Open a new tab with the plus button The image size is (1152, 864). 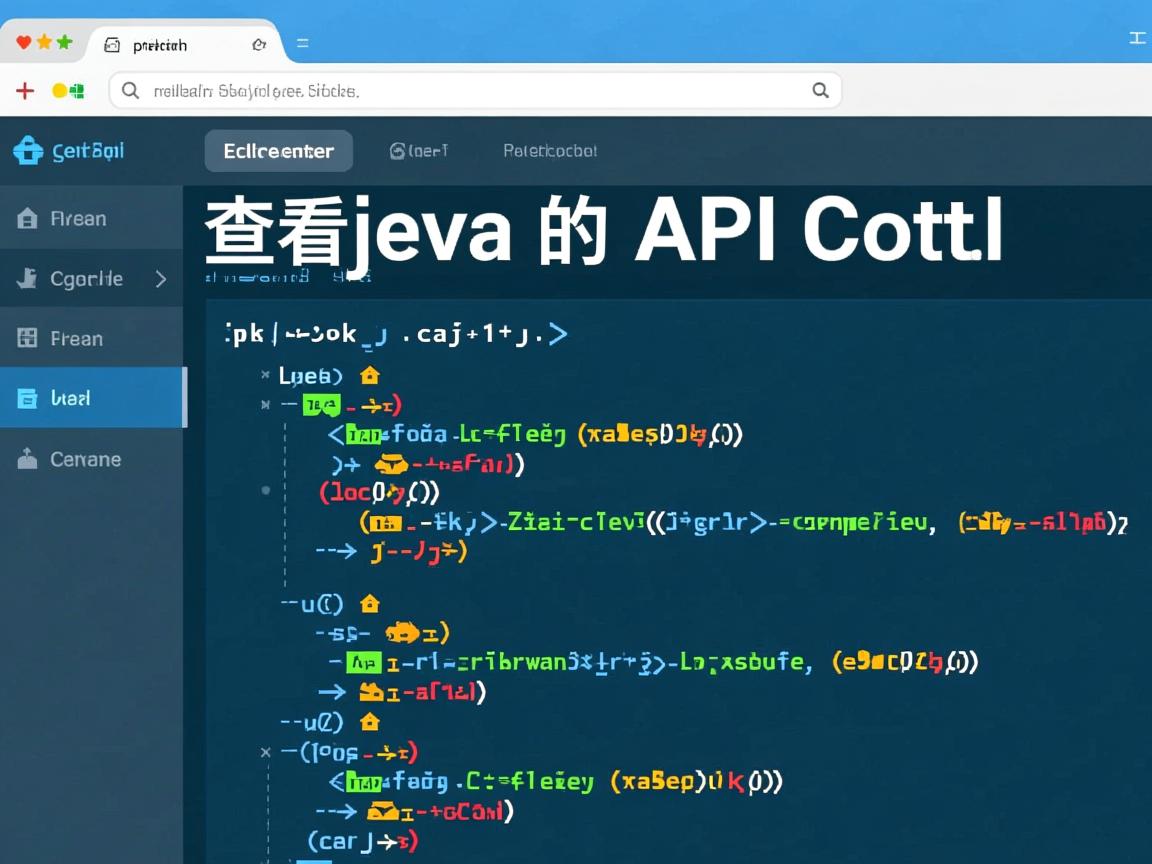[24, 90]
